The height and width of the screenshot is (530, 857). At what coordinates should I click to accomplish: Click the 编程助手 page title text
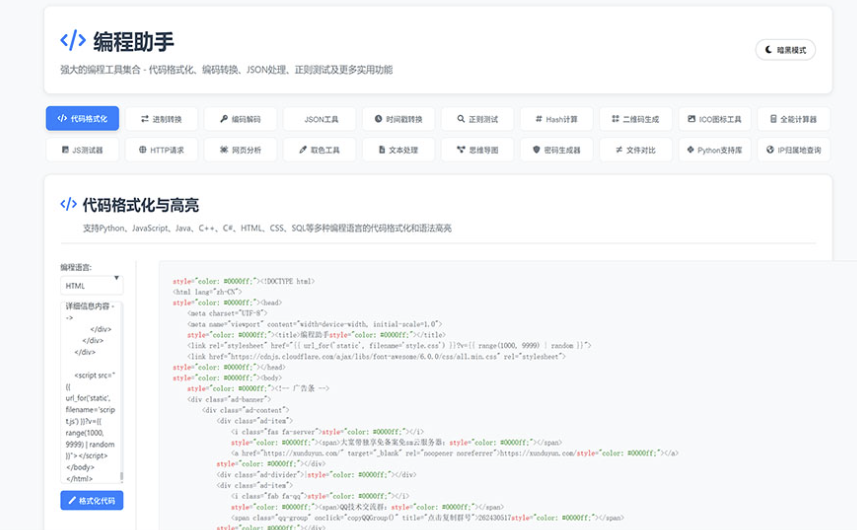133,42
